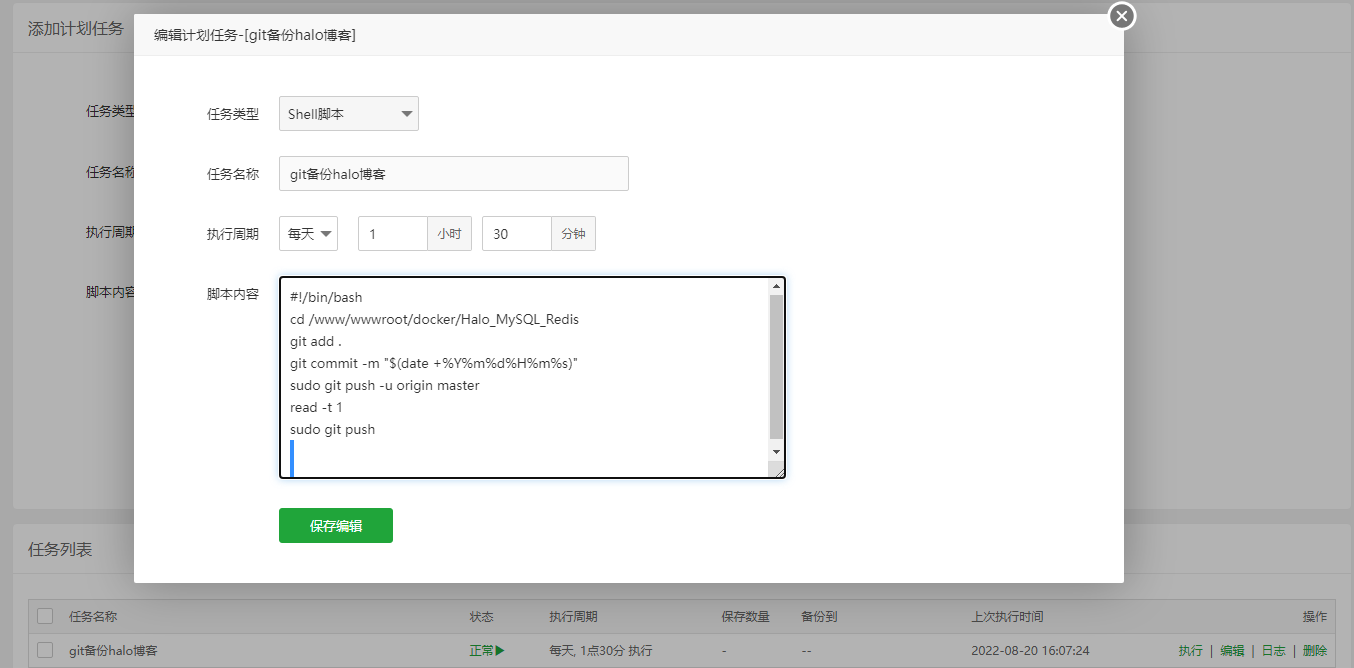This screenshot has width=1354, height=668.
Task: Click the 分钟 unit label
Action: [x=573, y=234]
